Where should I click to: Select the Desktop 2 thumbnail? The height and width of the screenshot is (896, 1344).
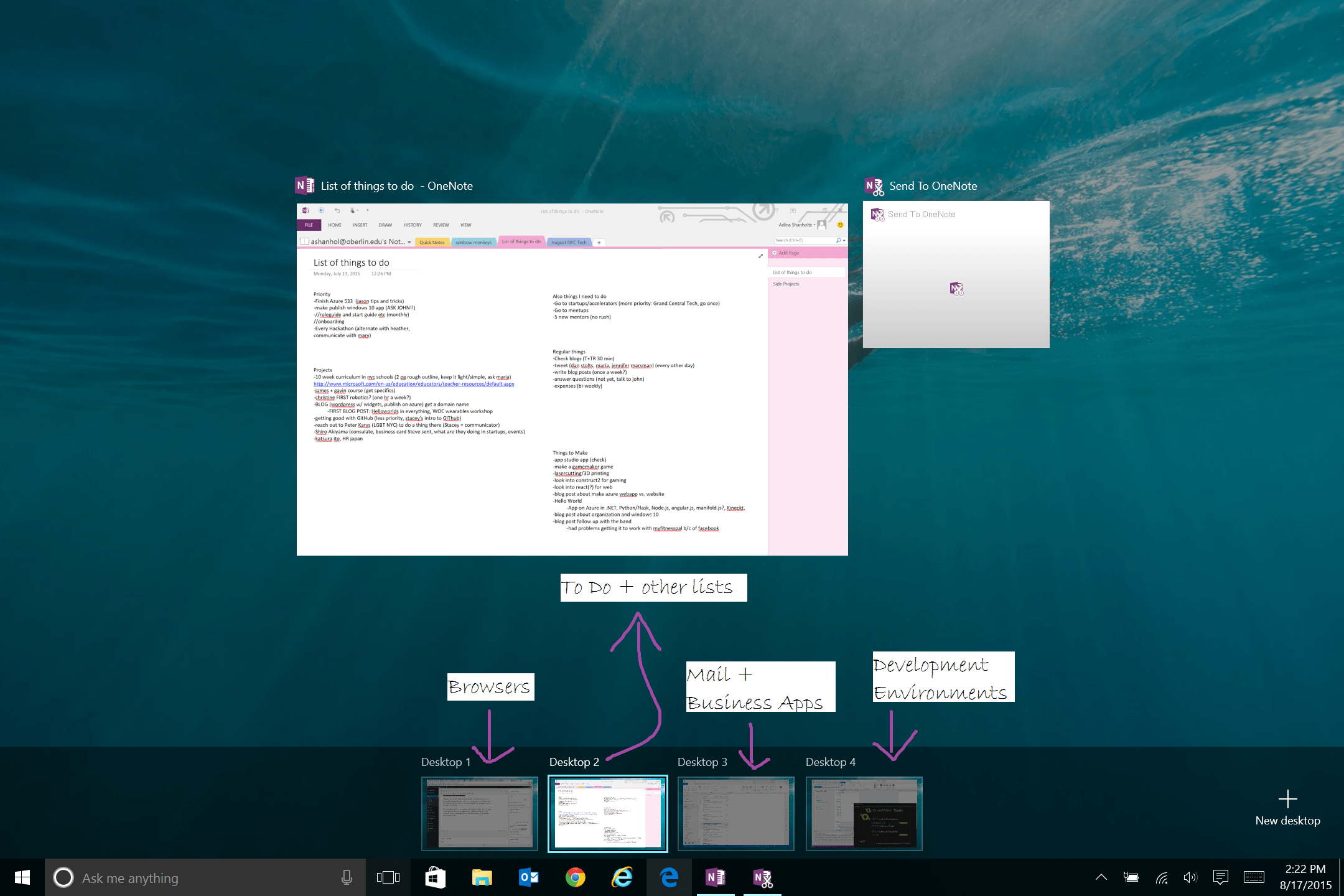pos(607,813)
